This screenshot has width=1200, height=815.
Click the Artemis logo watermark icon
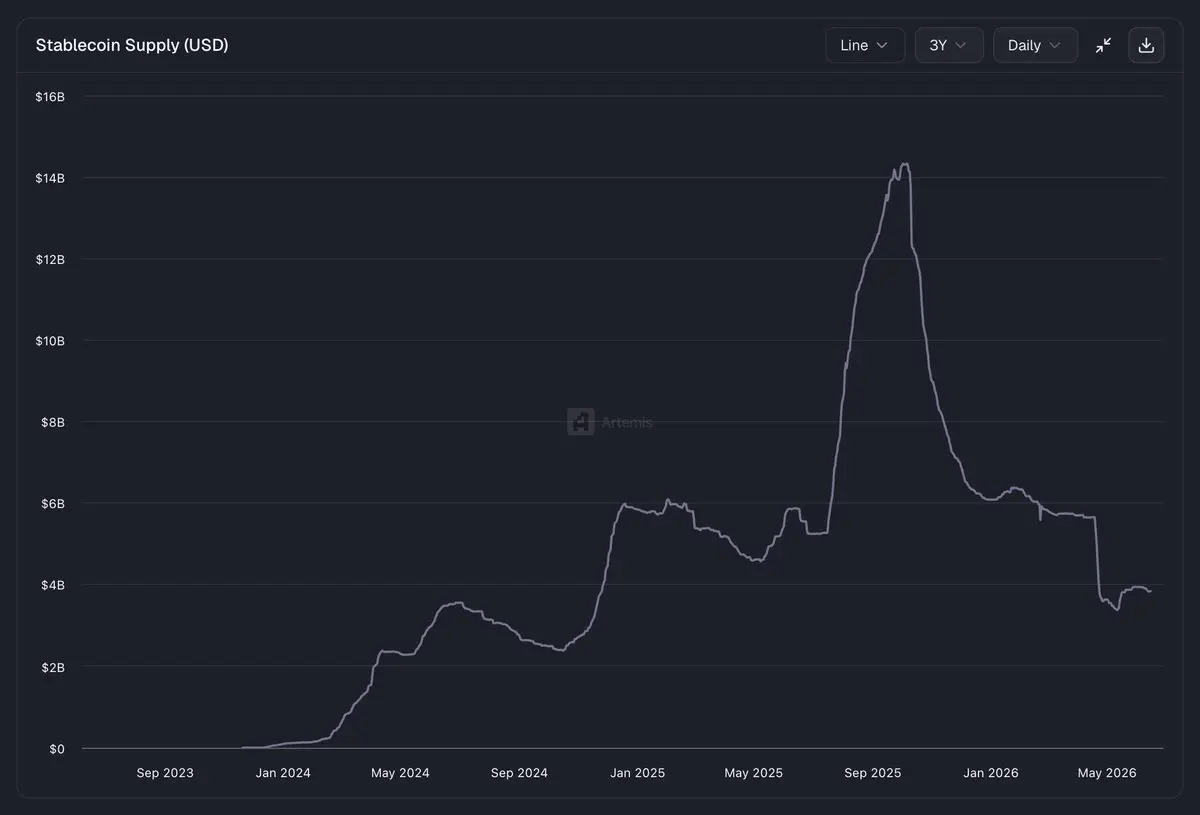[x=580, y=422]
